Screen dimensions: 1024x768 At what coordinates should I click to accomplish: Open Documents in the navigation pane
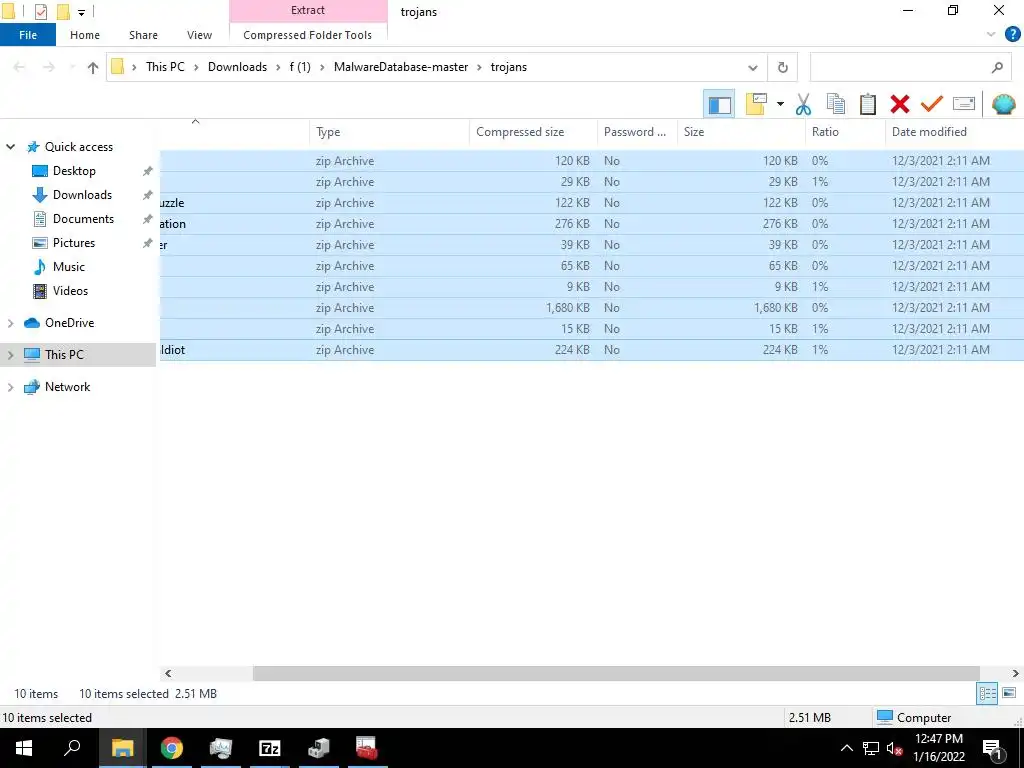[x=83, y=219]
